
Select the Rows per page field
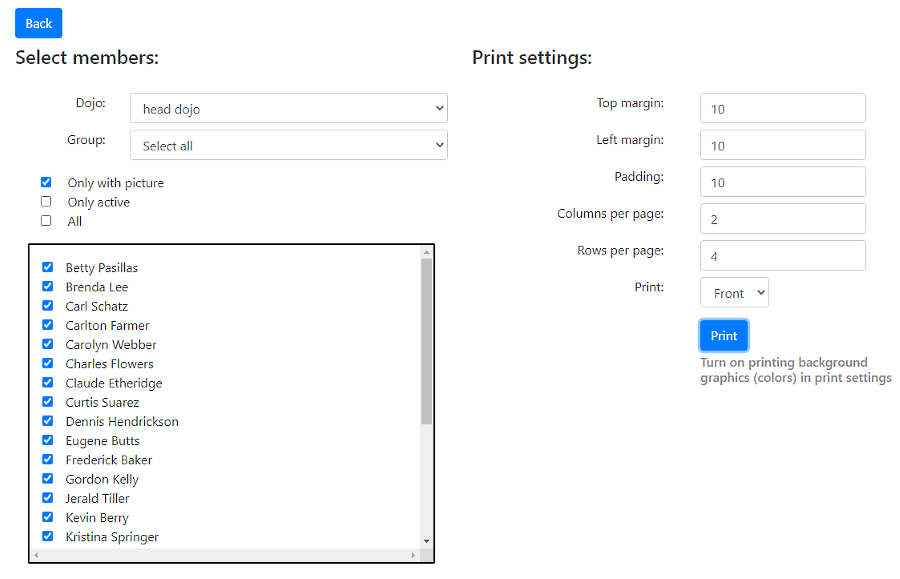click(x=782, y=256)
